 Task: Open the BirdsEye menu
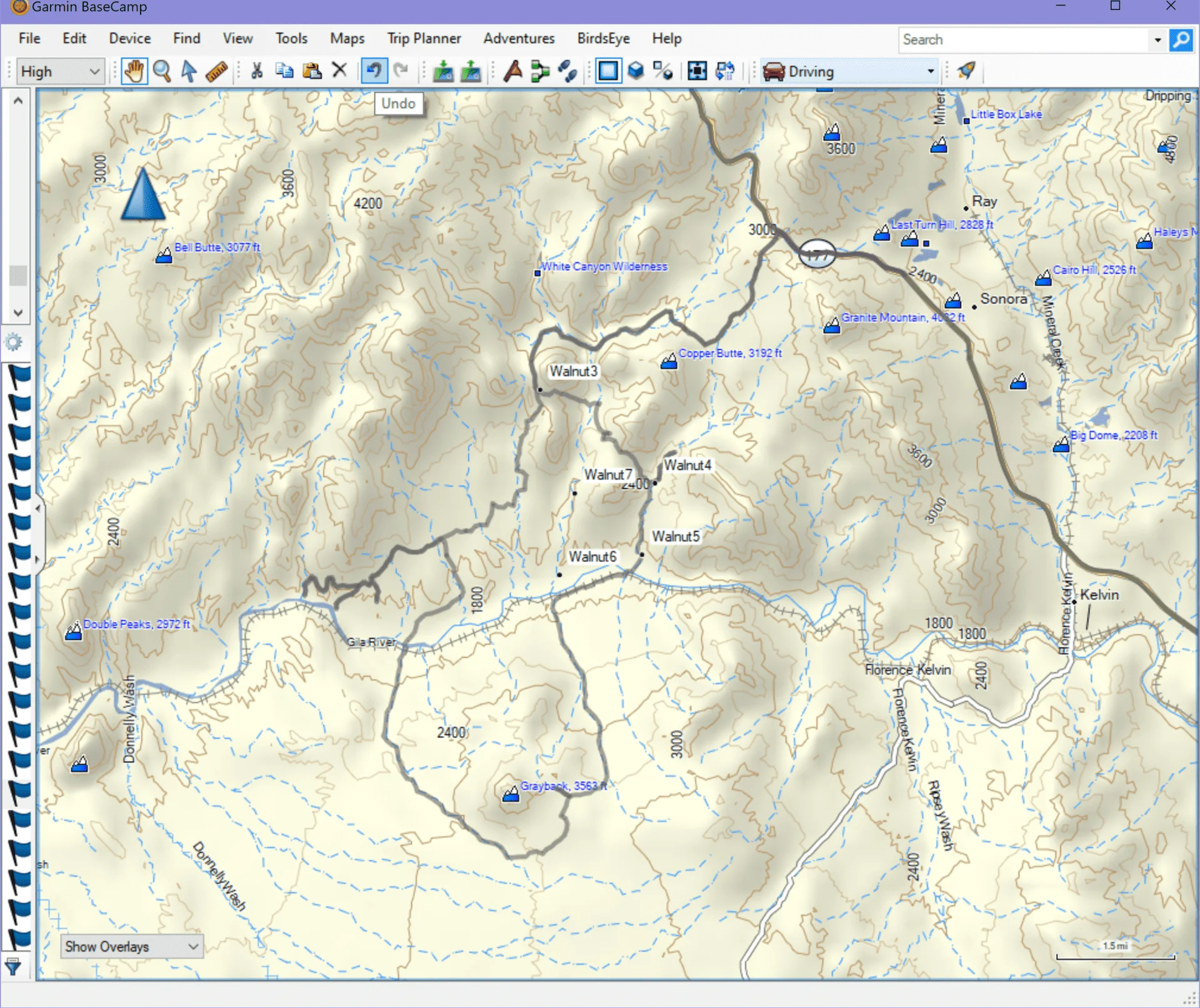(x=603, y=38)
